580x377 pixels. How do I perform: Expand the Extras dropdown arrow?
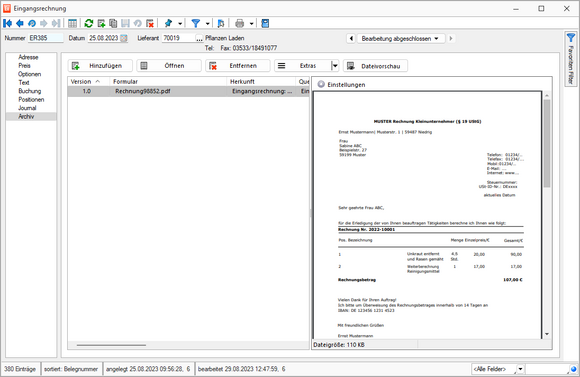[335, 66]
